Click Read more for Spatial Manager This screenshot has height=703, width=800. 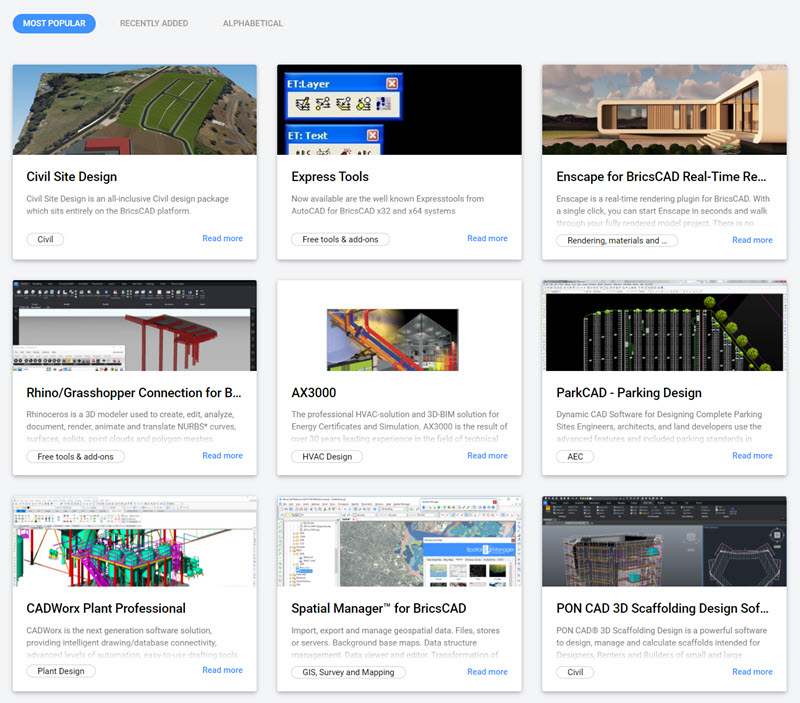tap(487, 672)
